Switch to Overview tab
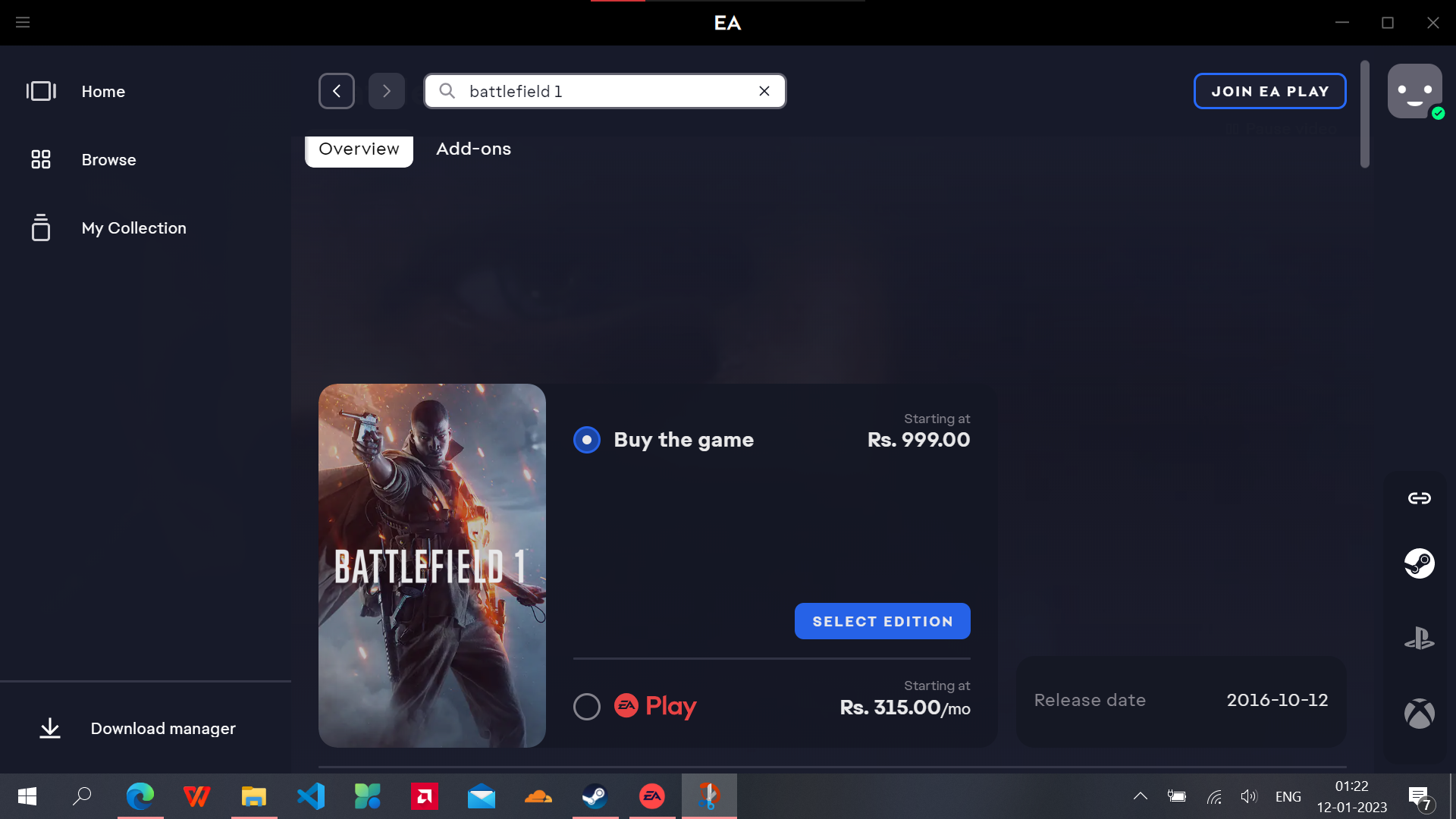 [x=359, y=149]
